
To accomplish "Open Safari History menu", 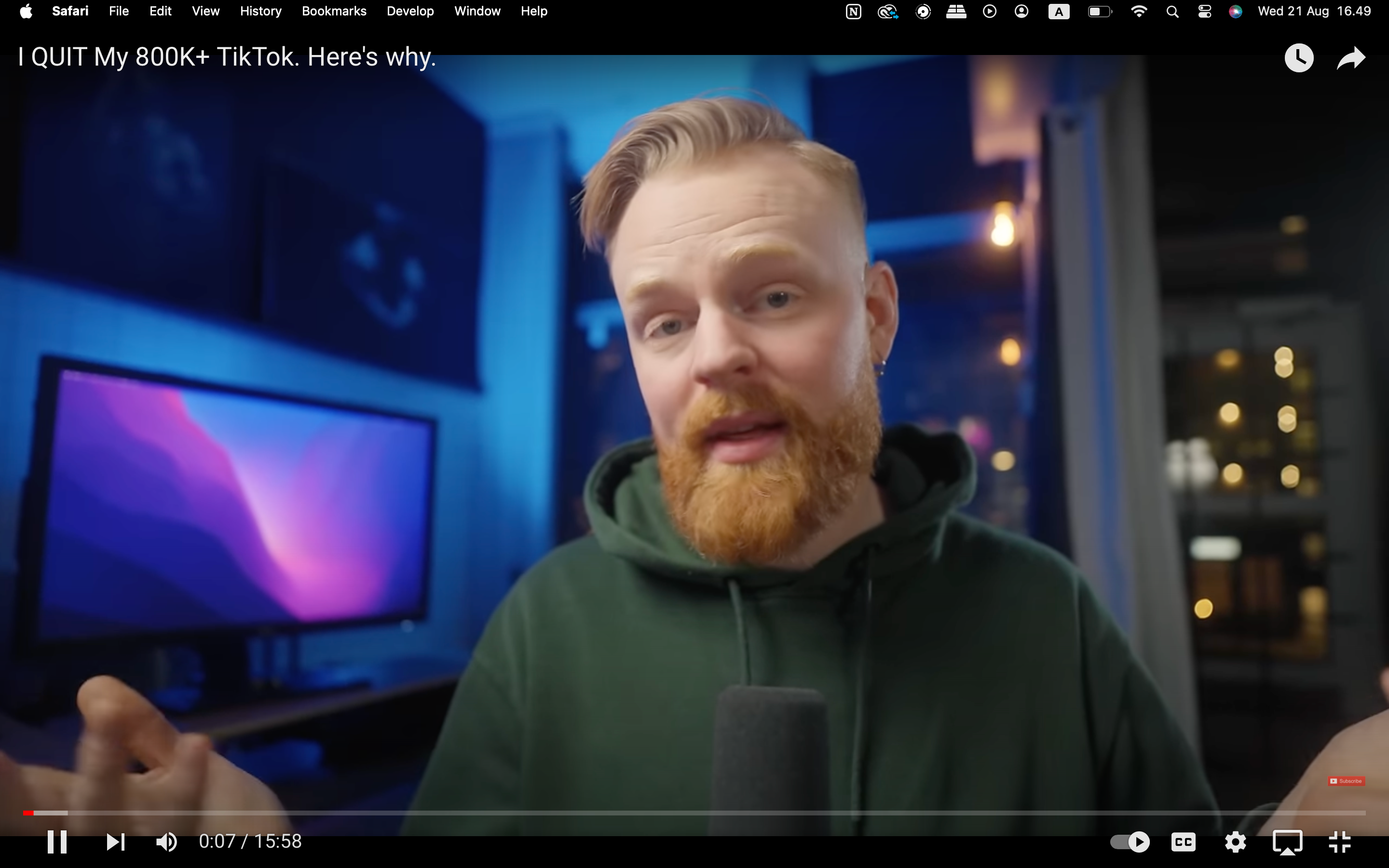I will 261,11.
